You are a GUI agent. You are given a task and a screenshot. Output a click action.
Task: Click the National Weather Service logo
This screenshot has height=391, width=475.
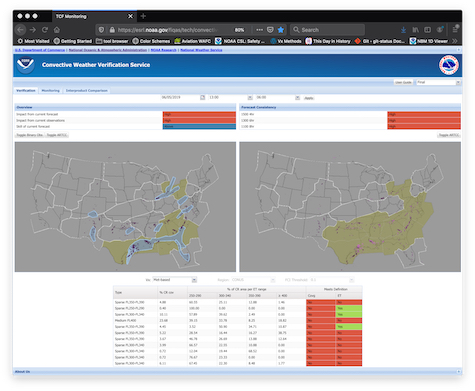pyautogui.click(x=448, y=65)
